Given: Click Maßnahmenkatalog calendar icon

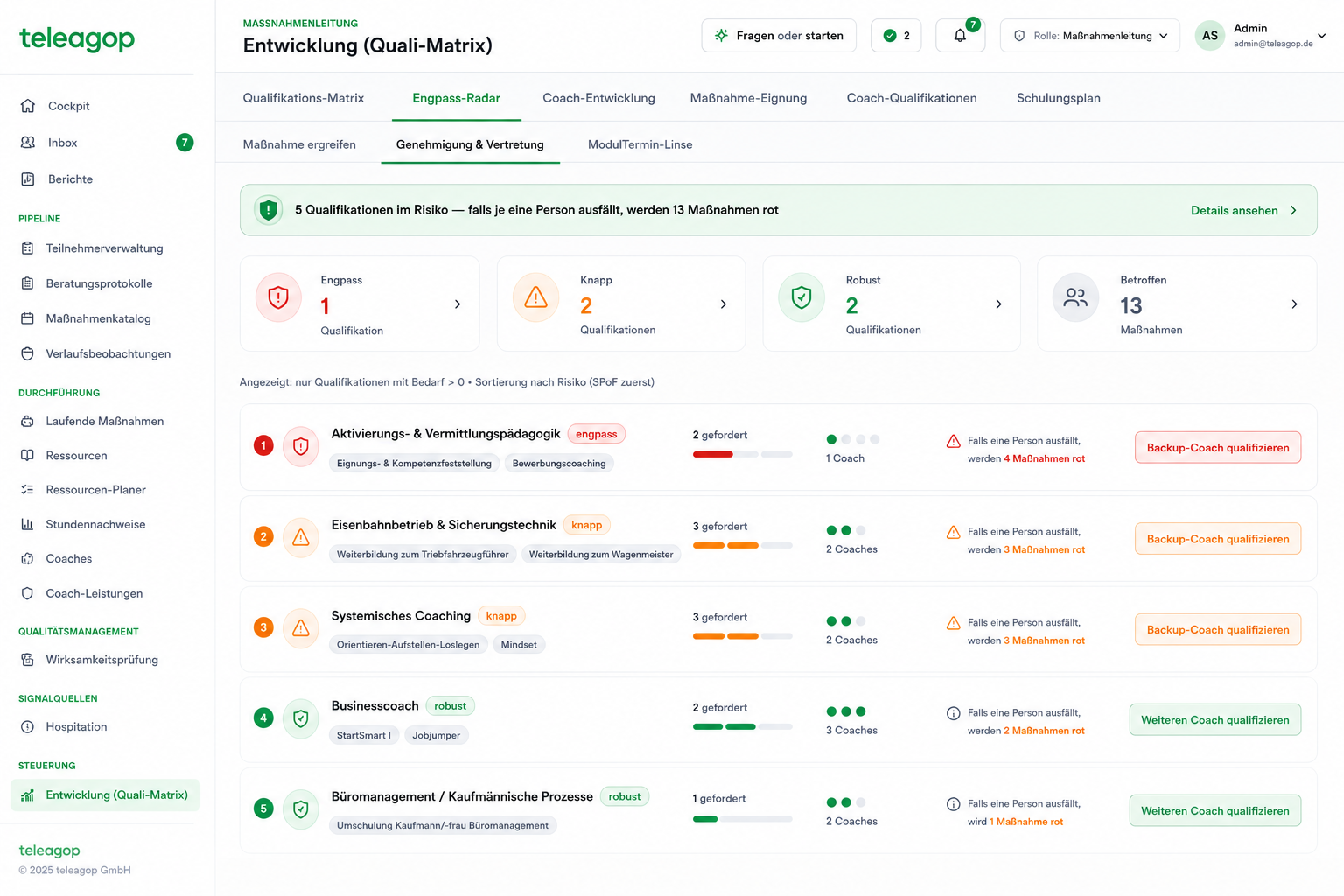Looking at the screenshot, I should point(28,318).
